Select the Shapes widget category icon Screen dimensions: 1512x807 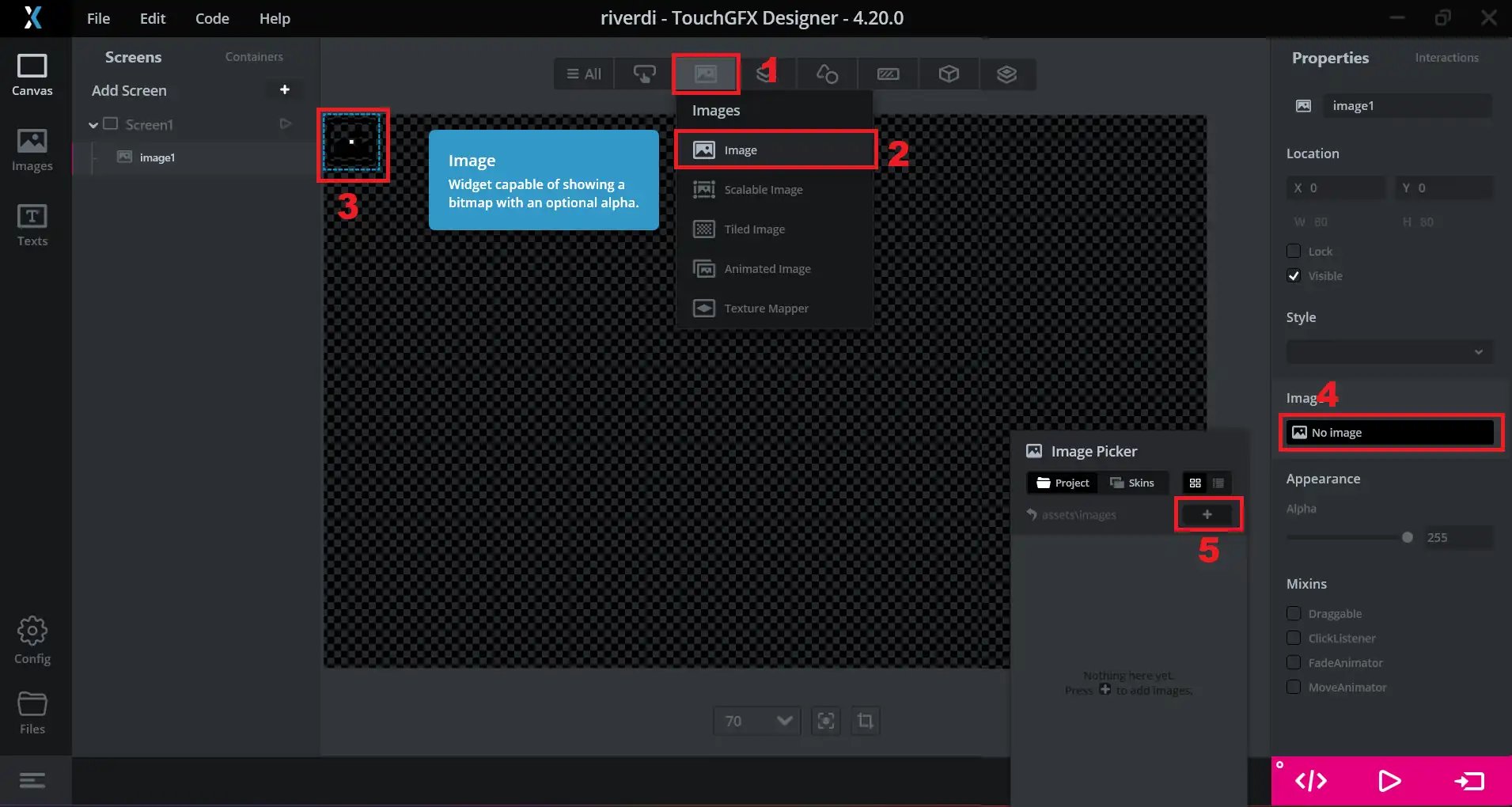[x=827, y=74]
